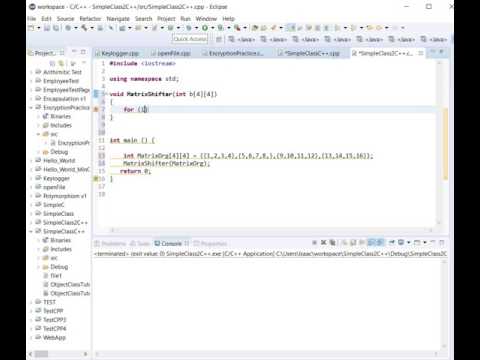The width and height of the screenshot is (480, 360).
Task: Select the openFile project
Action: pos(54,187)
